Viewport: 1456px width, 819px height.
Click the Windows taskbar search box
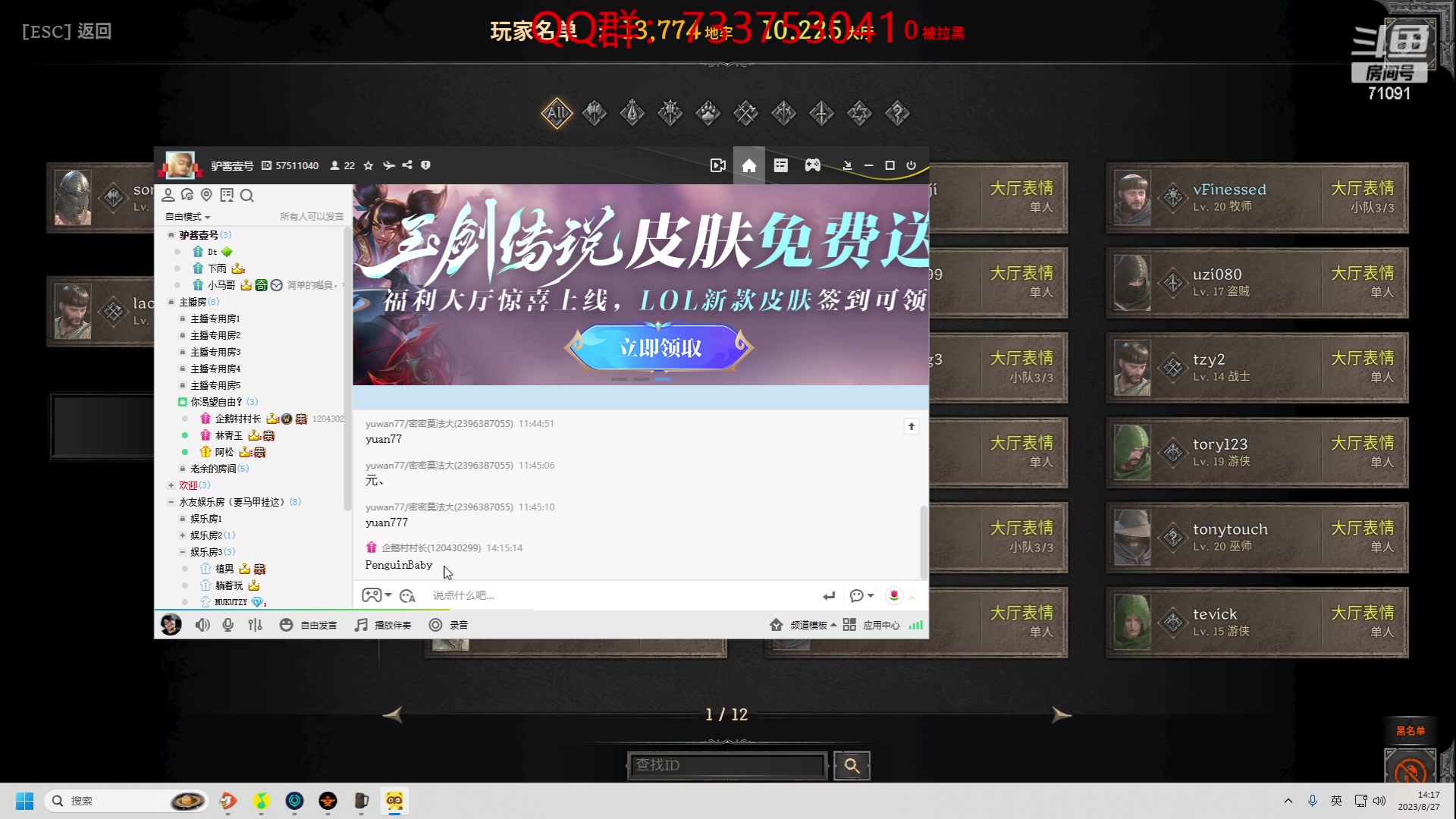tap(126, 801)
